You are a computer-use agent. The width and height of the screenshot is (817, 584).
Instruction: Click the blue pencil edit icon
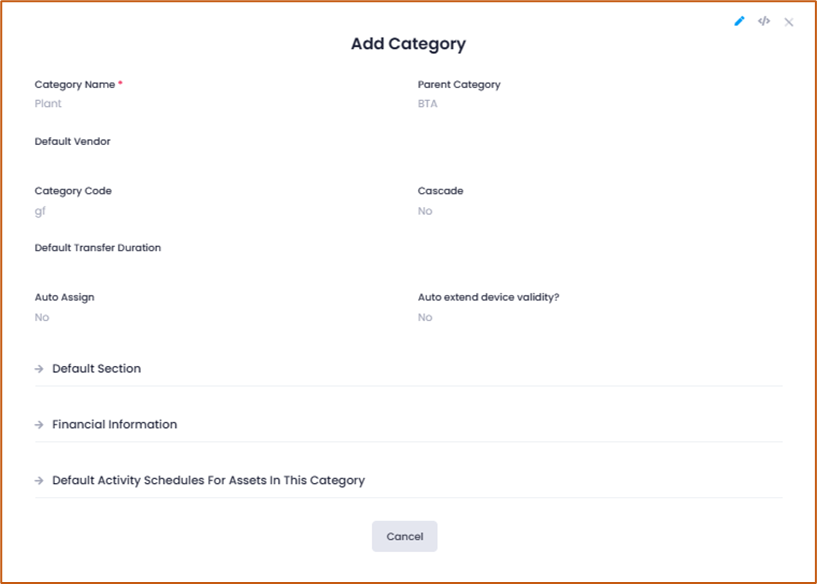click(739, 21)
